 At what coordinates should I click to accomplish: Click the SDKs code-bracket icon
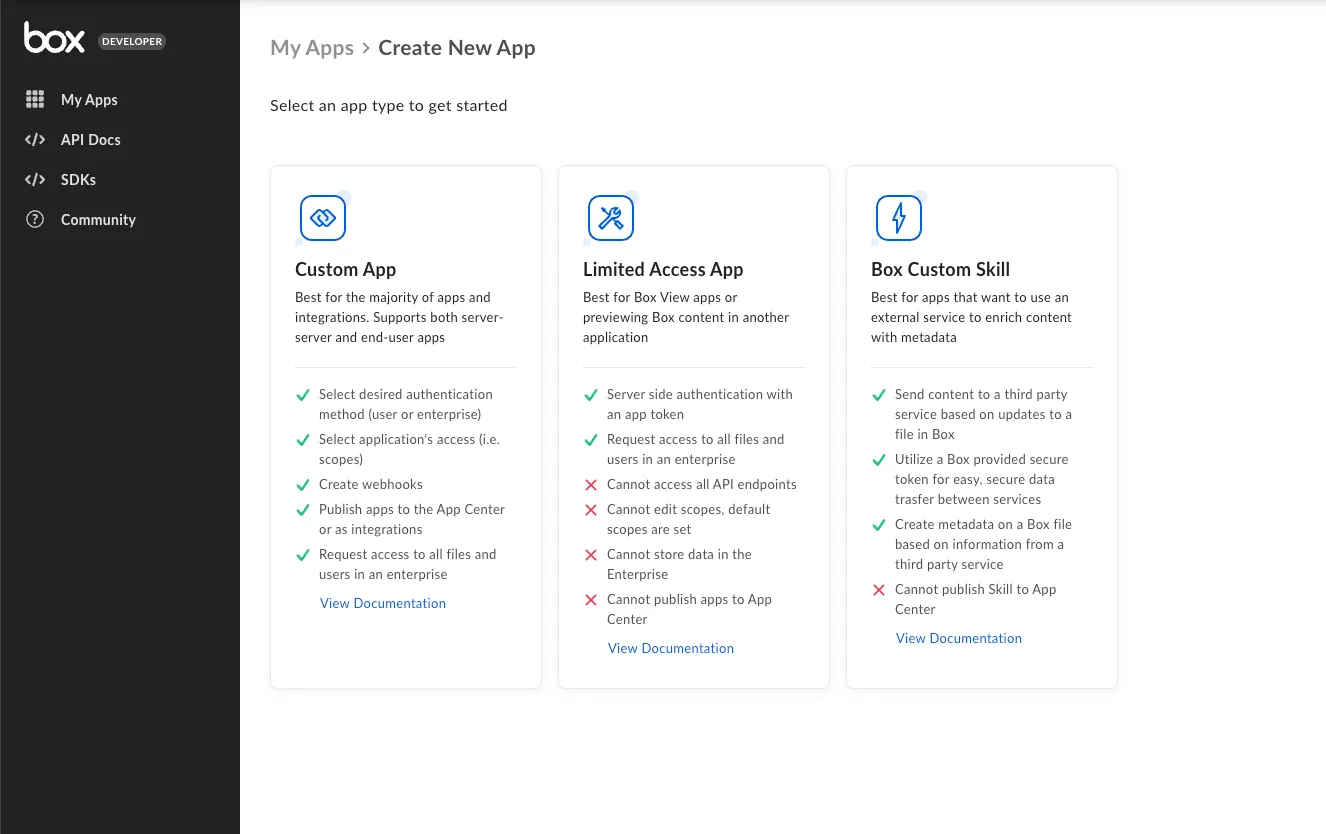pyautogui.click(x=35, y=179)
